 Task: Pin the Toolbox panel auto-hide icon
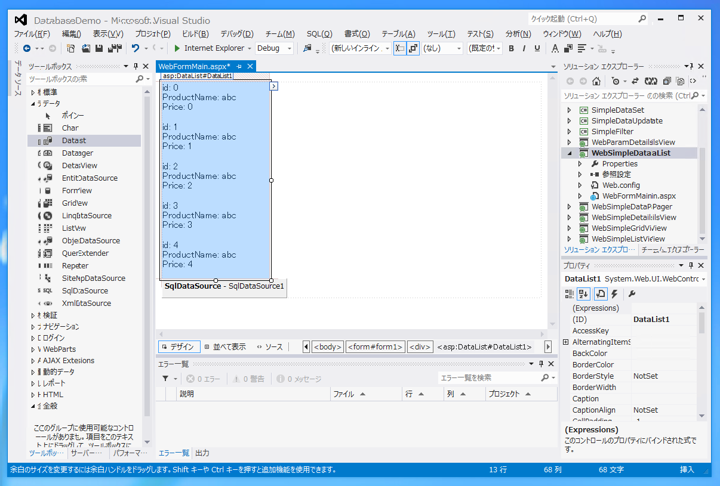tap(136, 67)
